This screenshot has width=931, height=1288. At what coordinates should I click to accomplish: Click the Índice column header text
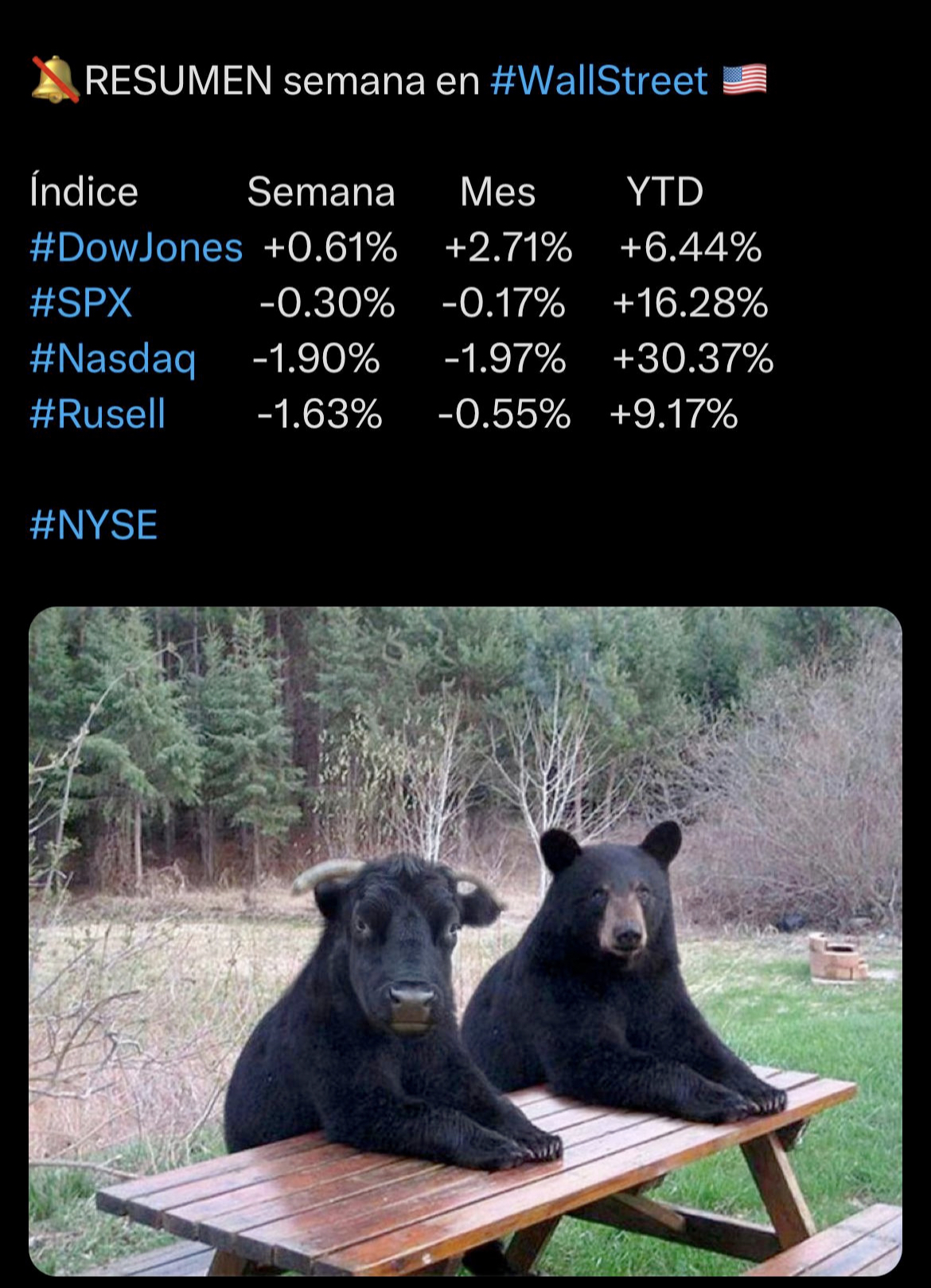click(84, 192)
